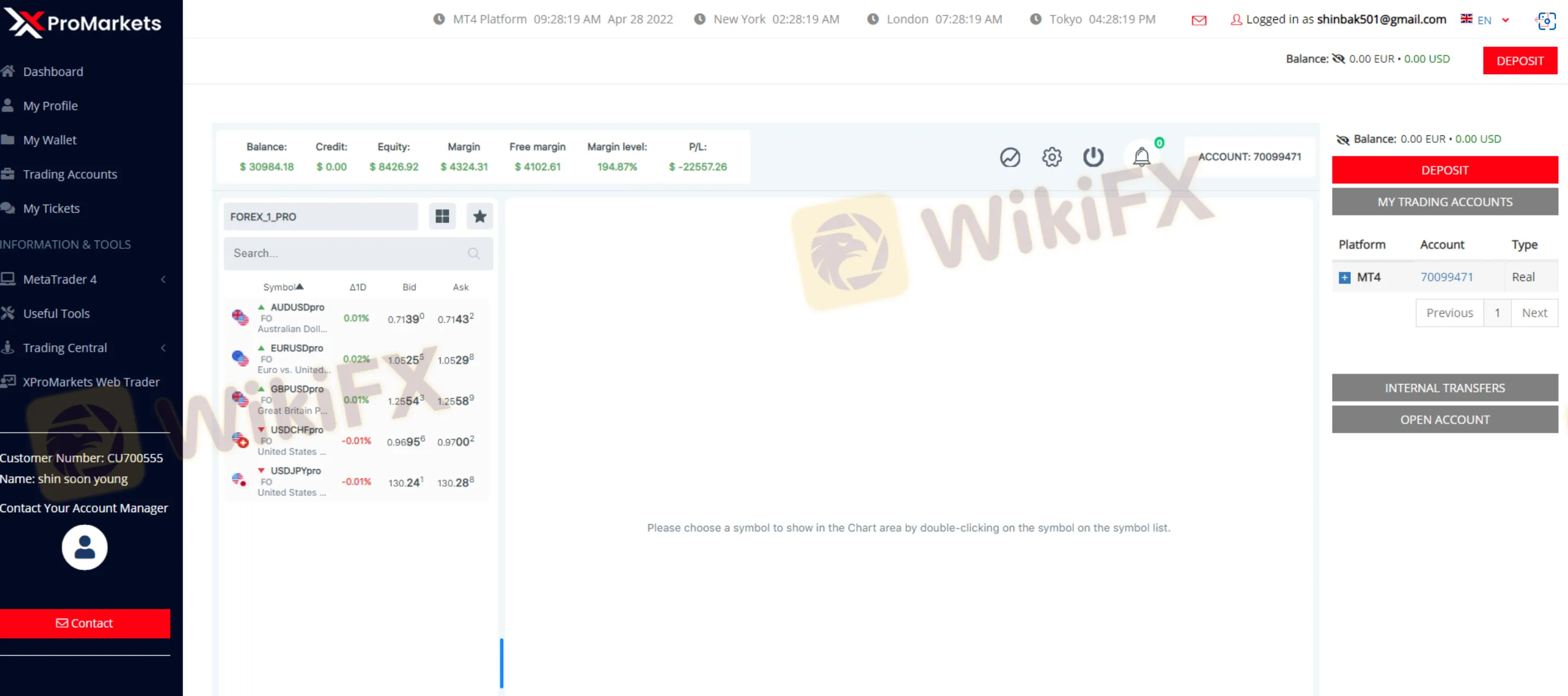Click the wide DEPOSIT button in the right panel
1568x696 pixels.
click(x=1444, y=170)
